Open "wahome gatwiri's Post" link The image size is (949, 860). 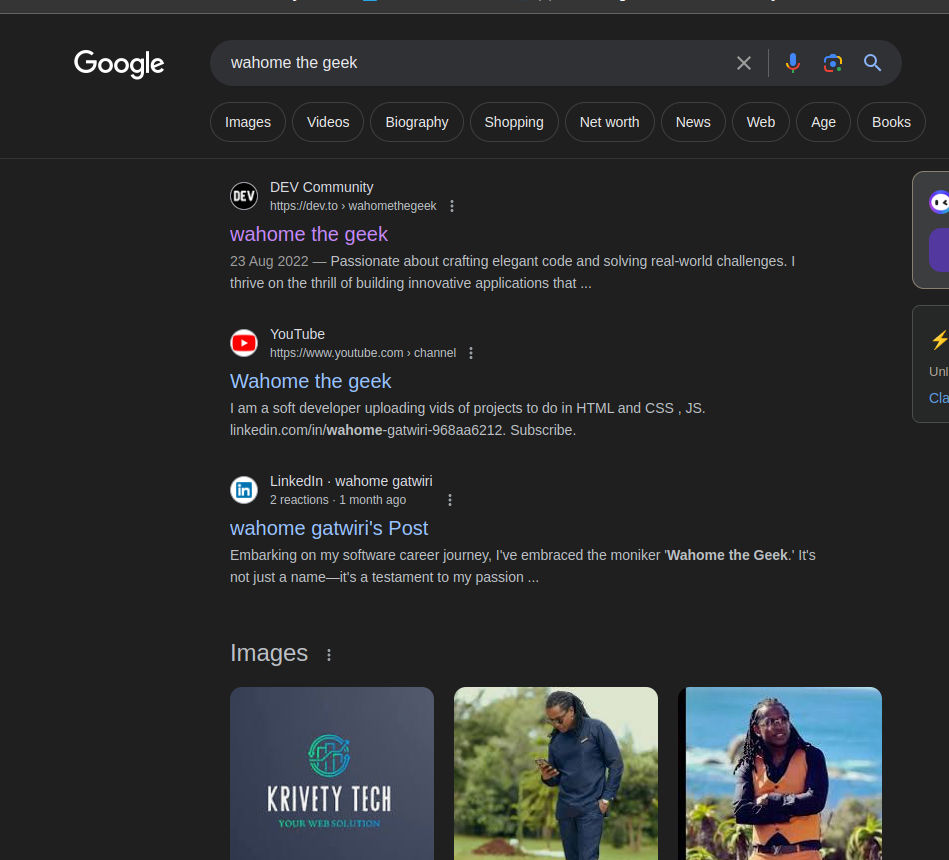(x=329, y=528)
